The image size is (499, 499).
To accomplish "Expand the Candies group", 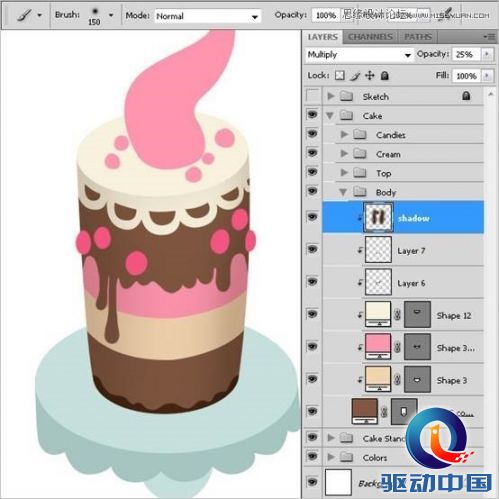I will [344, 135].
